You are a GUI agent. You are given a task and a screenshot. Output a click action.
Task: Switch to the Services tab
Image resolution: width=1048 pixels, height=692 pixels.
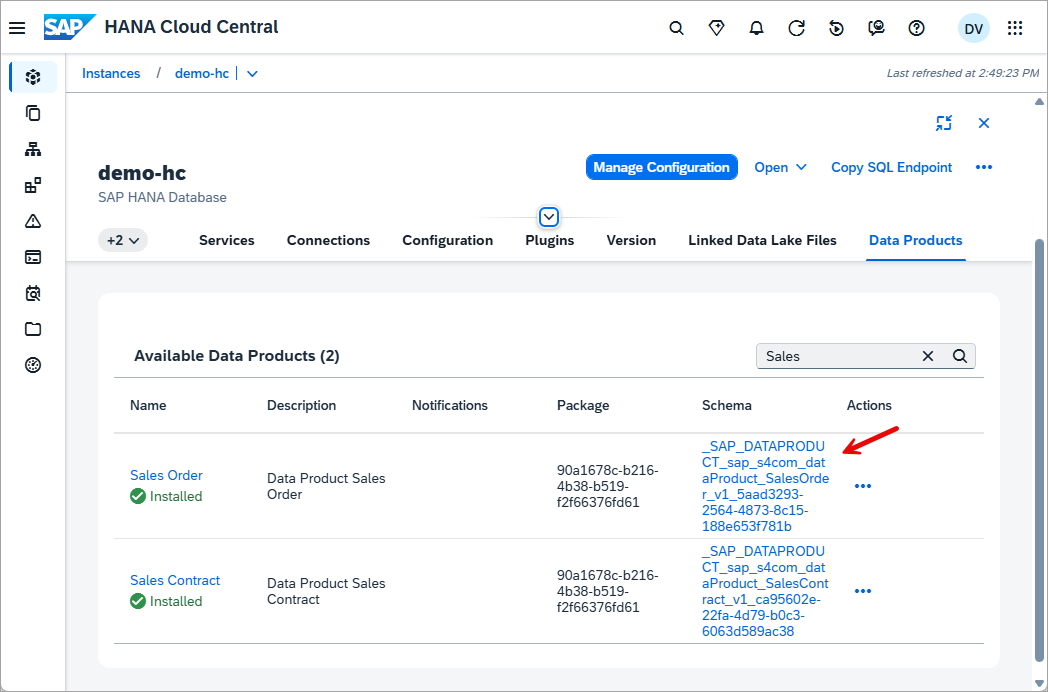pos(227,240)
